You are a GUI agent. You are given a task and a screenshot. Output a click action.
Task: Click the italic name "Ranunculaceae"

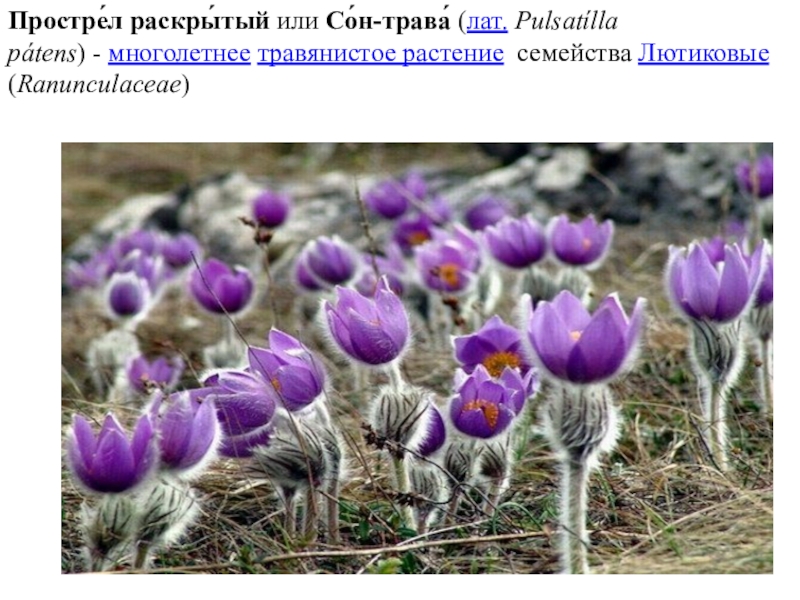click(x=99, y=85)
